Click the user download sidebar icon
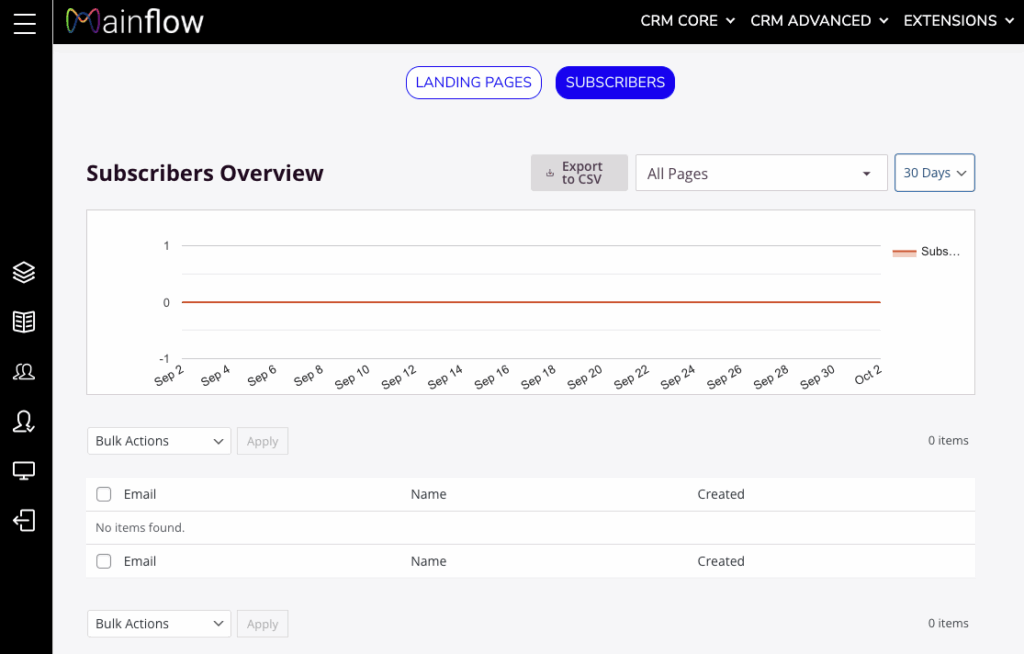The height and width of the screenshot is (654, 1024). click(x=24, y=422)
